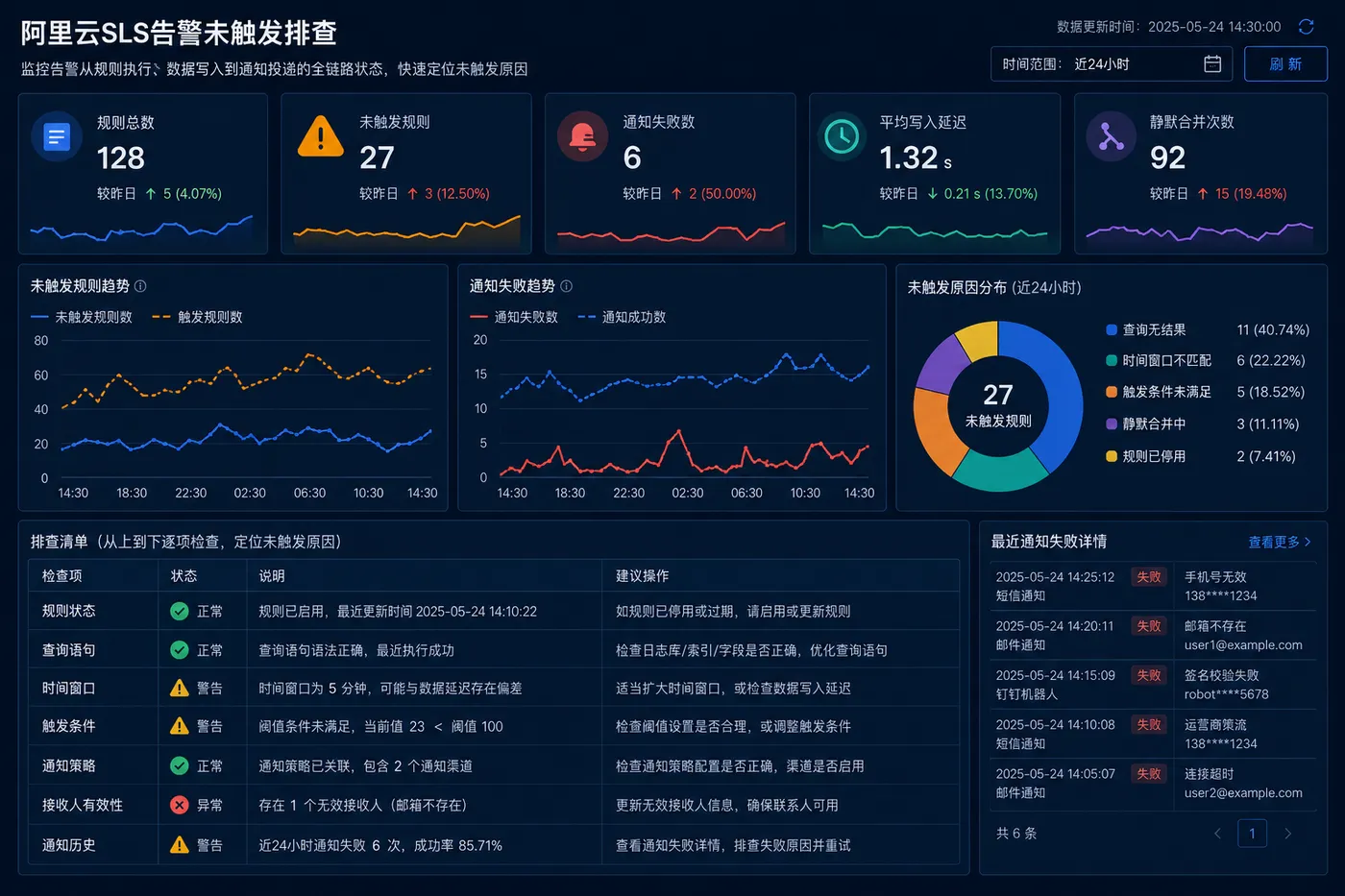Click the 未触发规则 orange sparkline chart

click(x=406, y=229)
